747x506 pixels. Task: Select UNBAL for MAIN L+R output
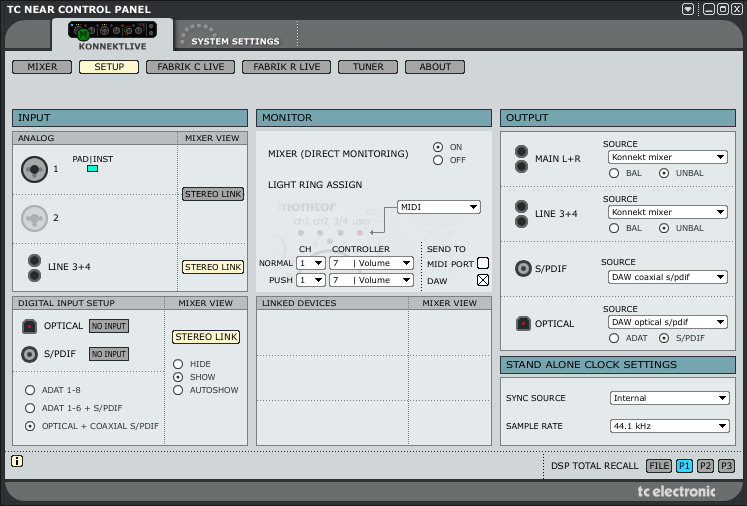[664, 173]
